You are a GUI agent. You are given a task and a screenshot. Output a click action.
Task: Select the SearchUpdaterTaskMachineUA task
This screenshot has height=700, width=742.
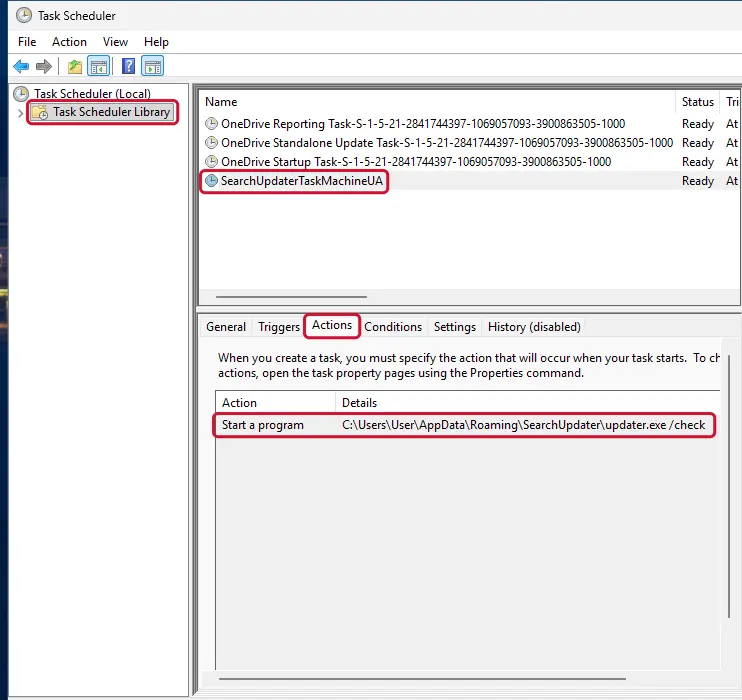click(x=470, y=180)
